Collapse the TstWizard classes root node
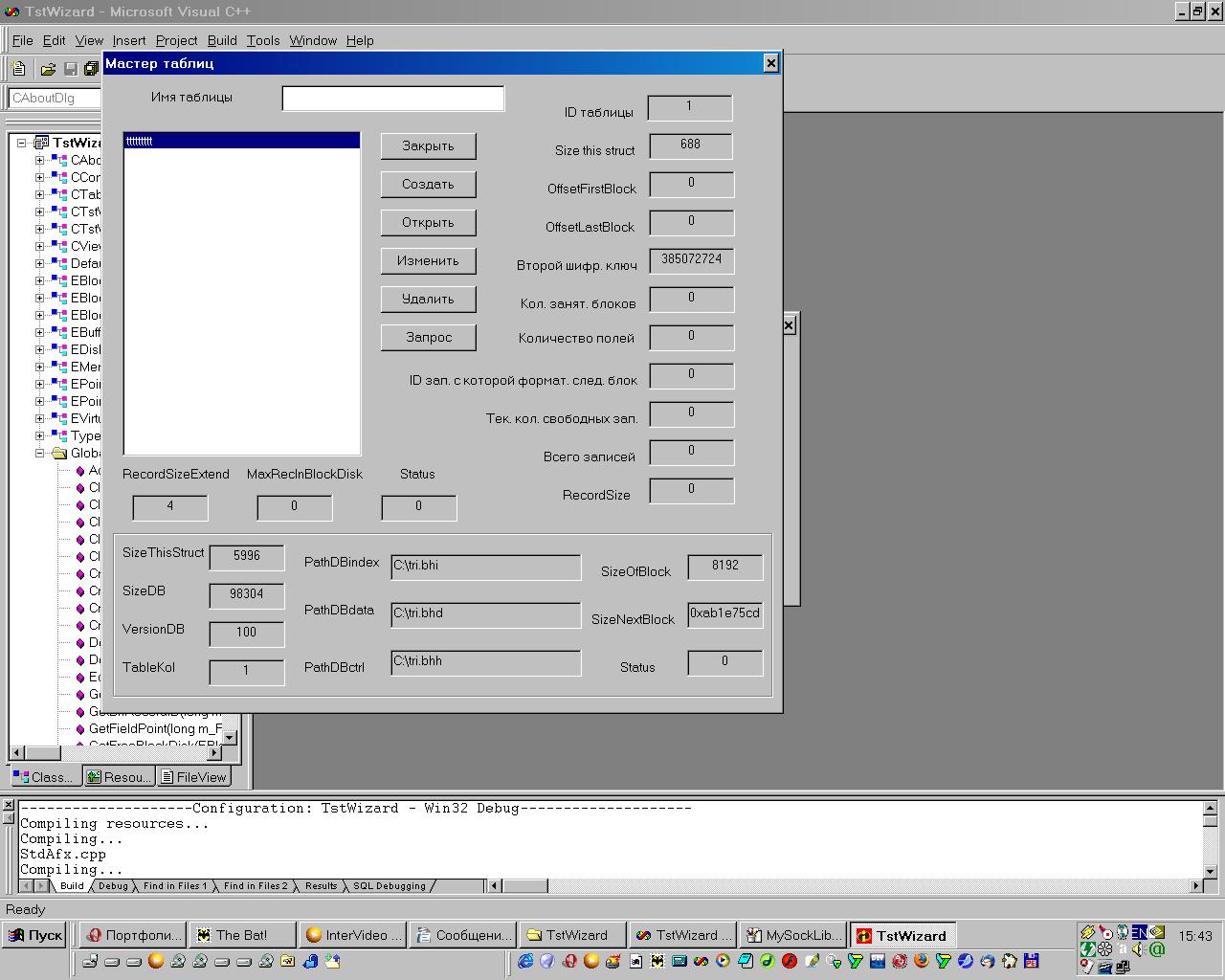 (22, 143)
